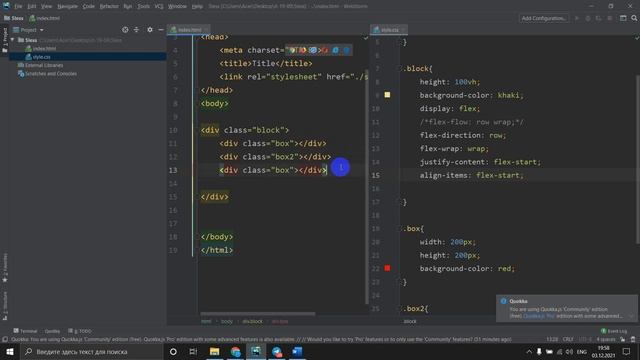
Task: Open Task View on the taskbar
Action: [x=193, y=351]
